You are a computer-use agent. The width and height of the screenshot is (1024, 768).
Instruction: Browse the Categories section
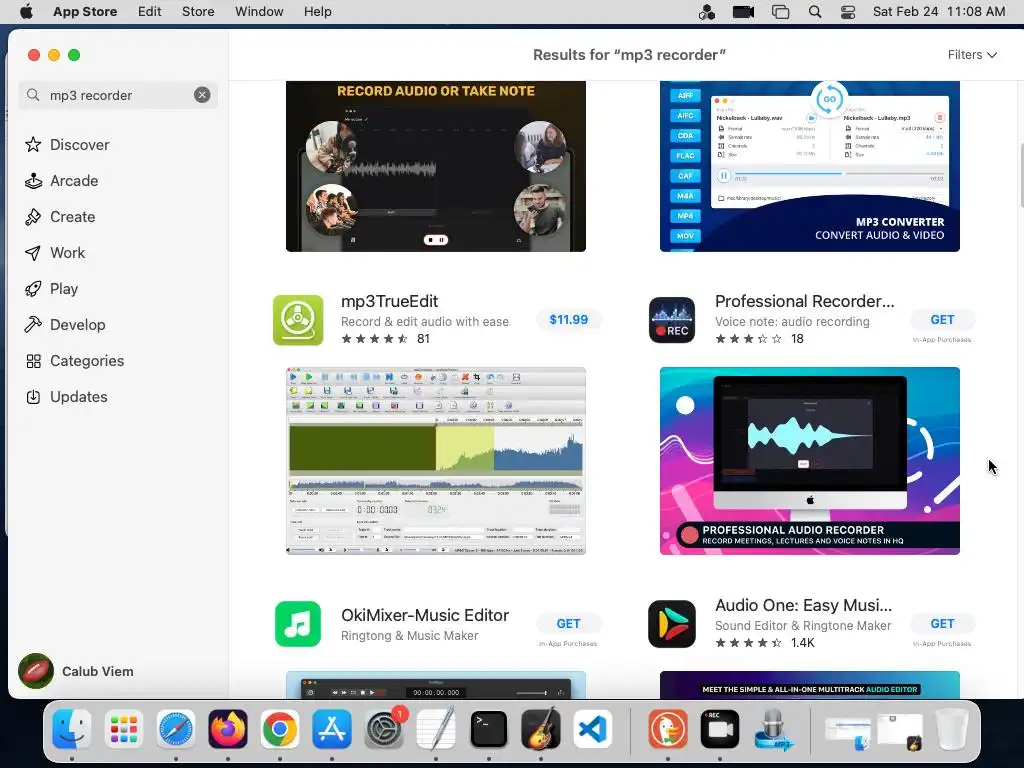(74, 360)
